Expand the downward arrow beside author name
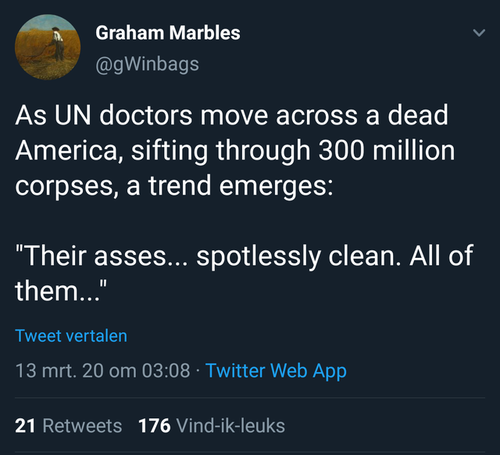The image size is (500, 455). click(479, 33)
